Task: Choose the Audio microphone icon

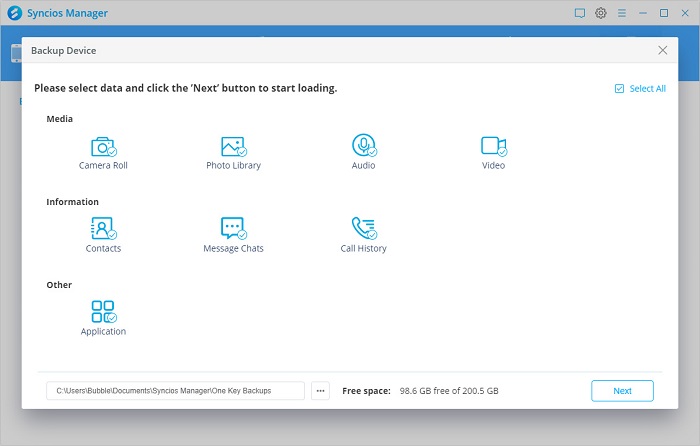Action: [363, 146]
